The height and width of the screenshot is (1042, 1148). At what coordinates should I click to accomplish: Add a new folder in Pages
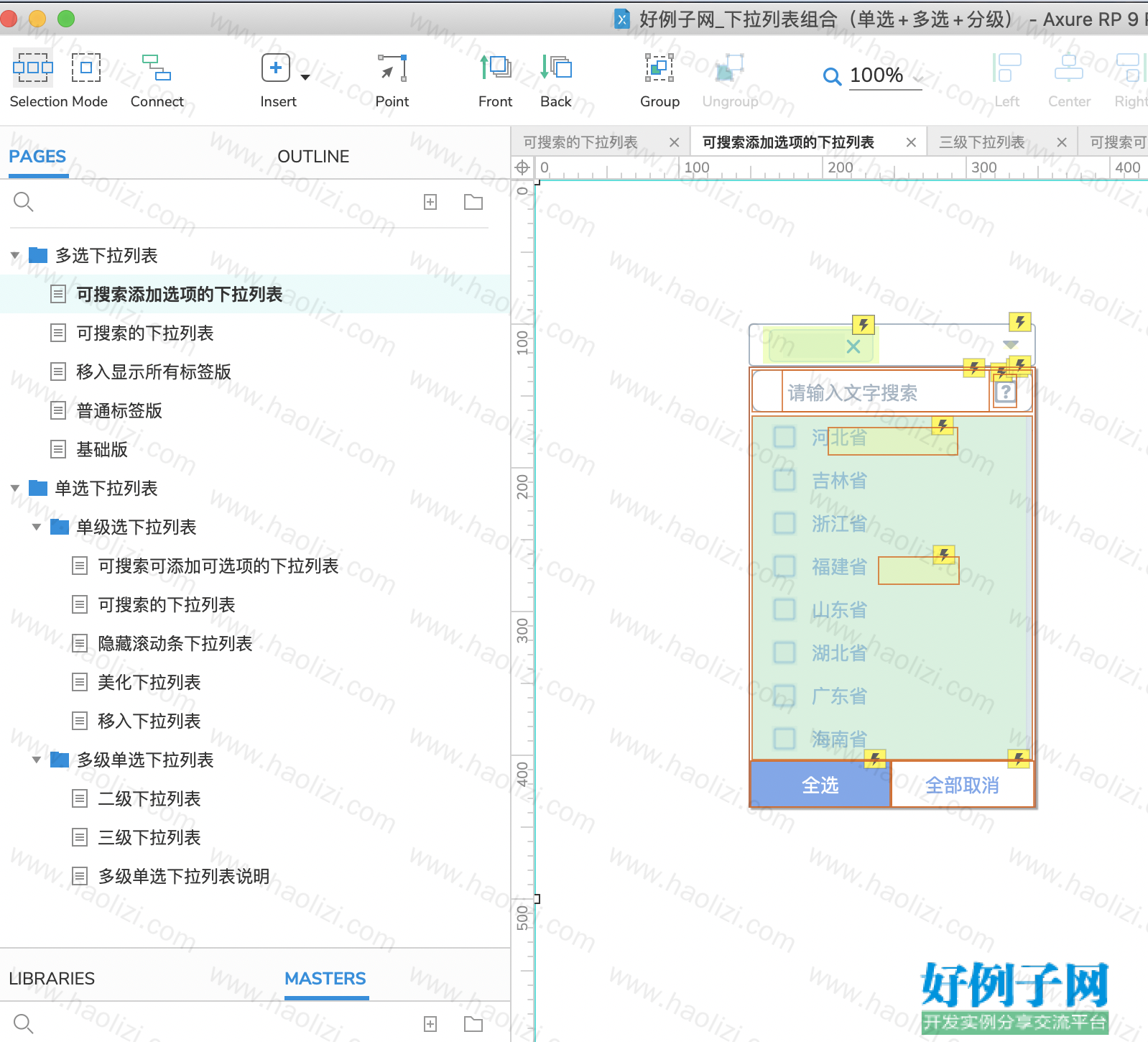pos(473,202)
